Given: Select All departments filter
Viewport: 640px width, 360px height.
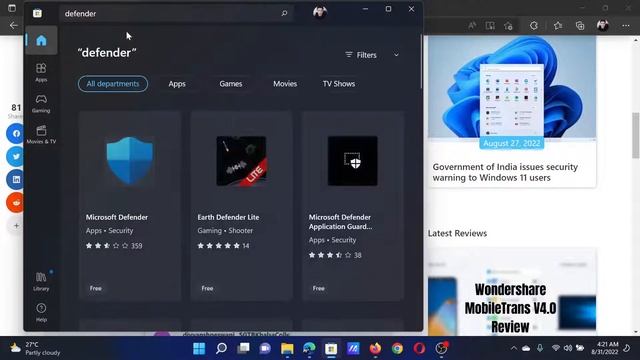Looking at the screenshot, I should point(113,84).
